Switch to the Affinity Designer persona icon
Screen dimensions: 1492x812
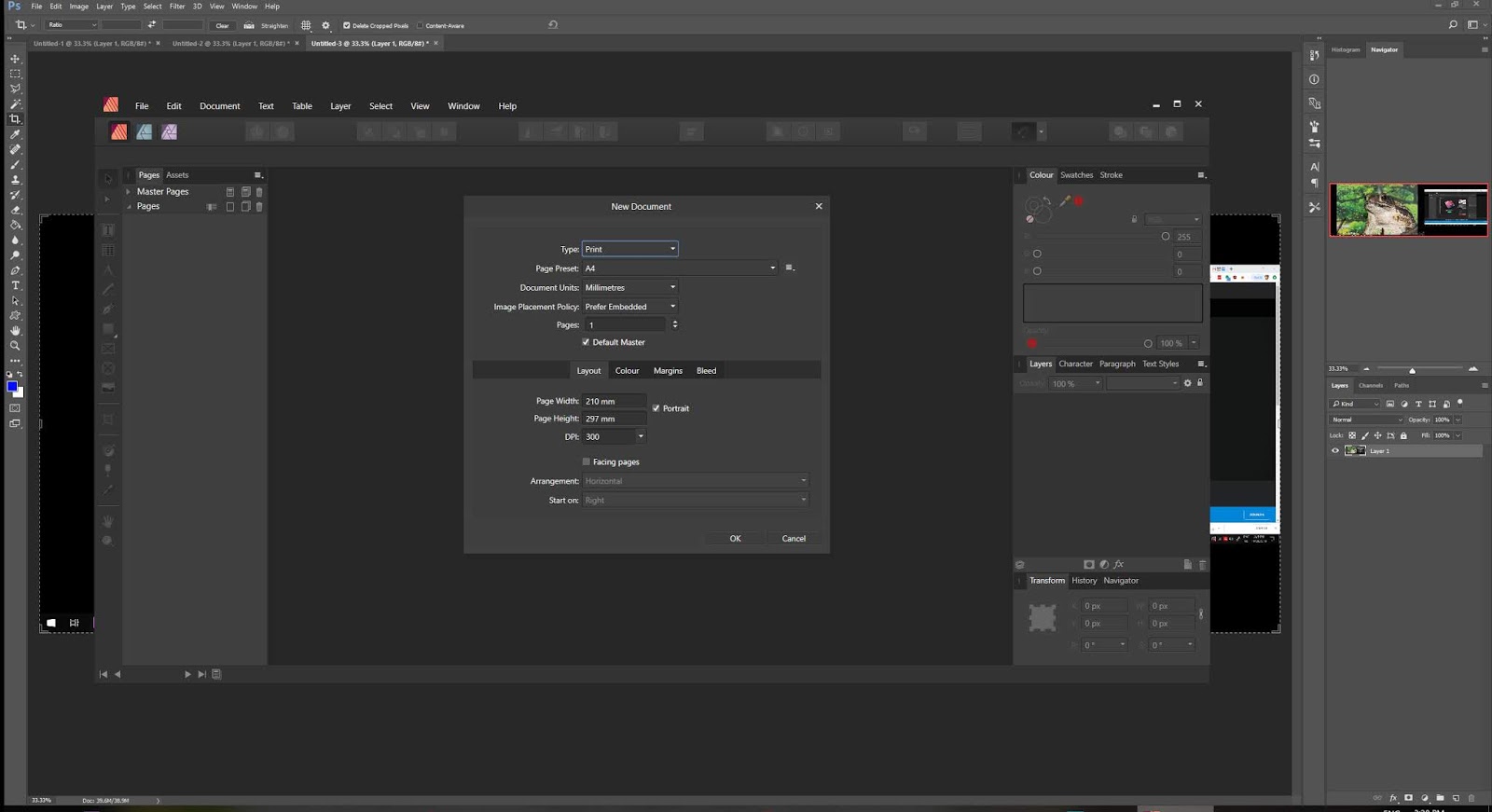(145, 132)
